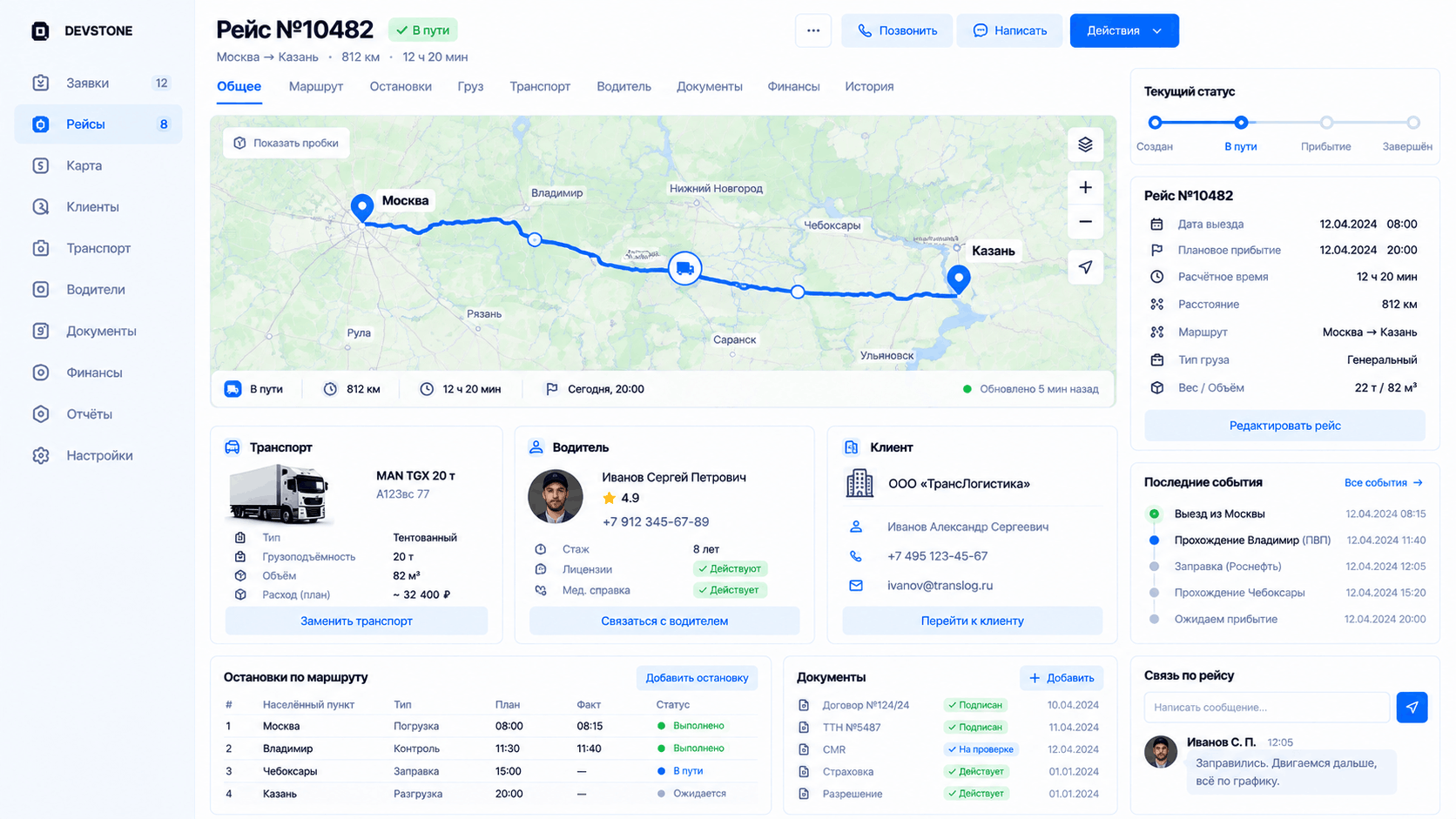Click the Владимир waypoint circle on route
This screenshot has width=1456, height=819.
pos(535,239)
